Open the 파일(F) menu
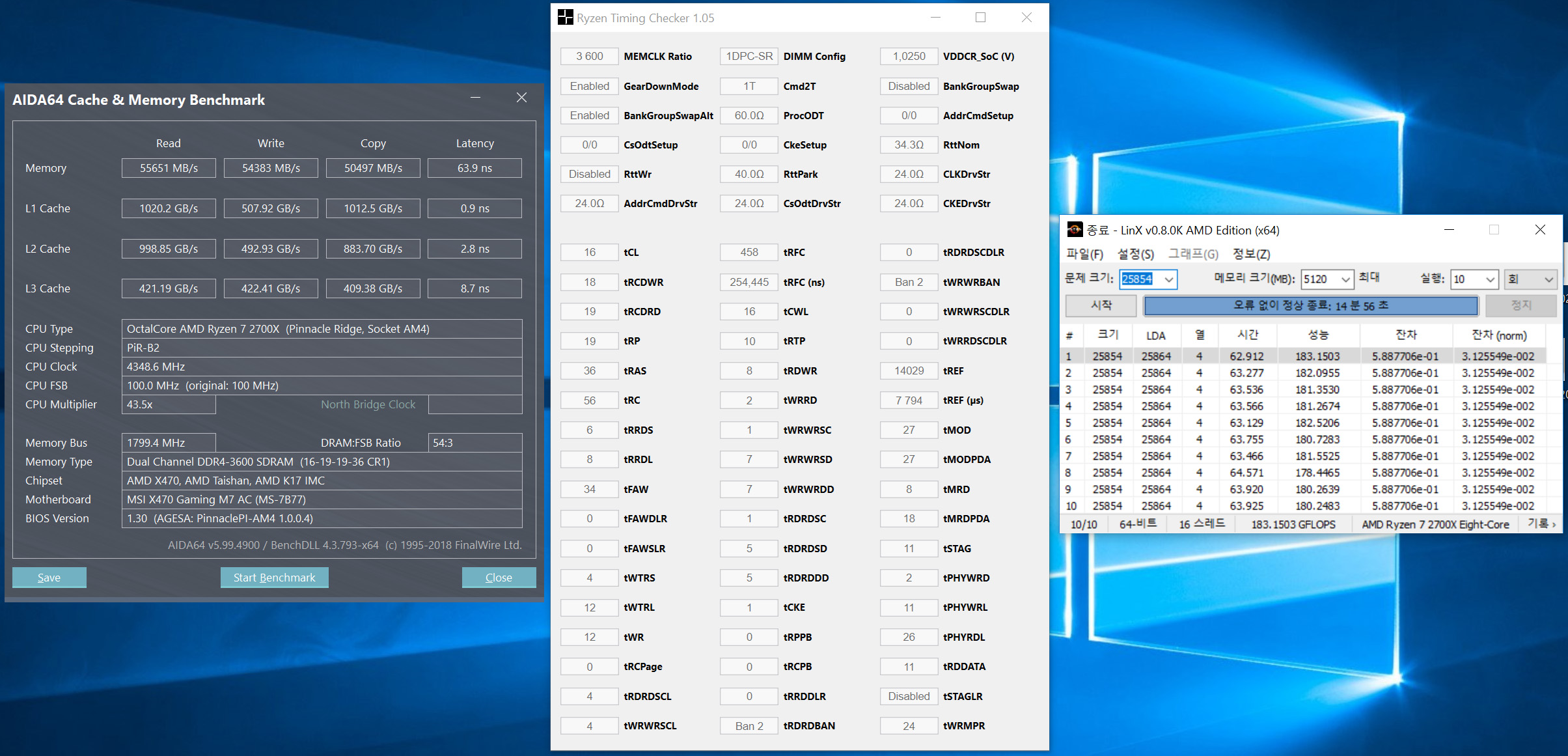The image size is (1568, 756). point(1084,254)
